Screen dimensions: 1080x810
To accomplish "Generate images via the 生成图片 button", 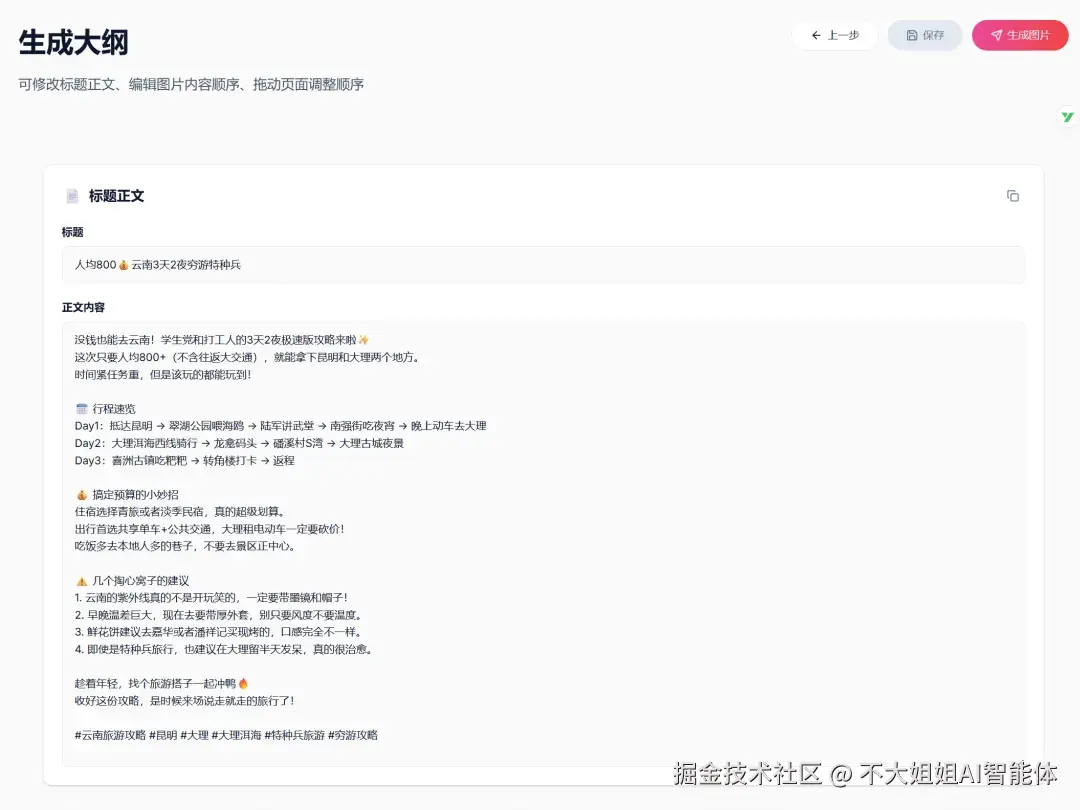I will 1020,35.
